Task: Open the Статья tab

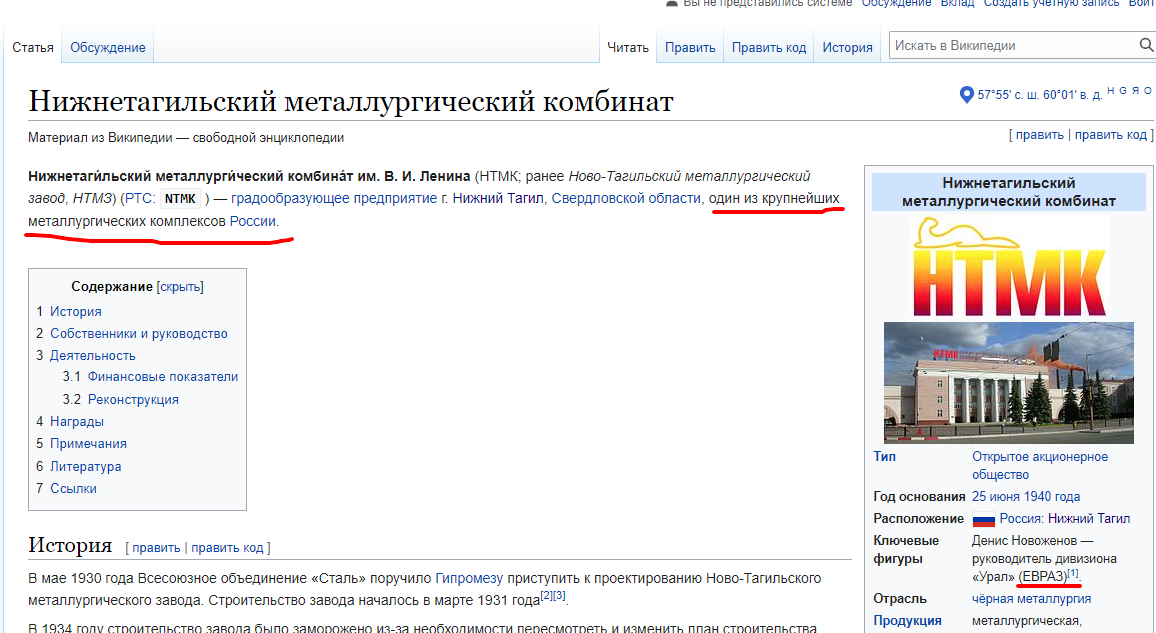Action: 33,47
